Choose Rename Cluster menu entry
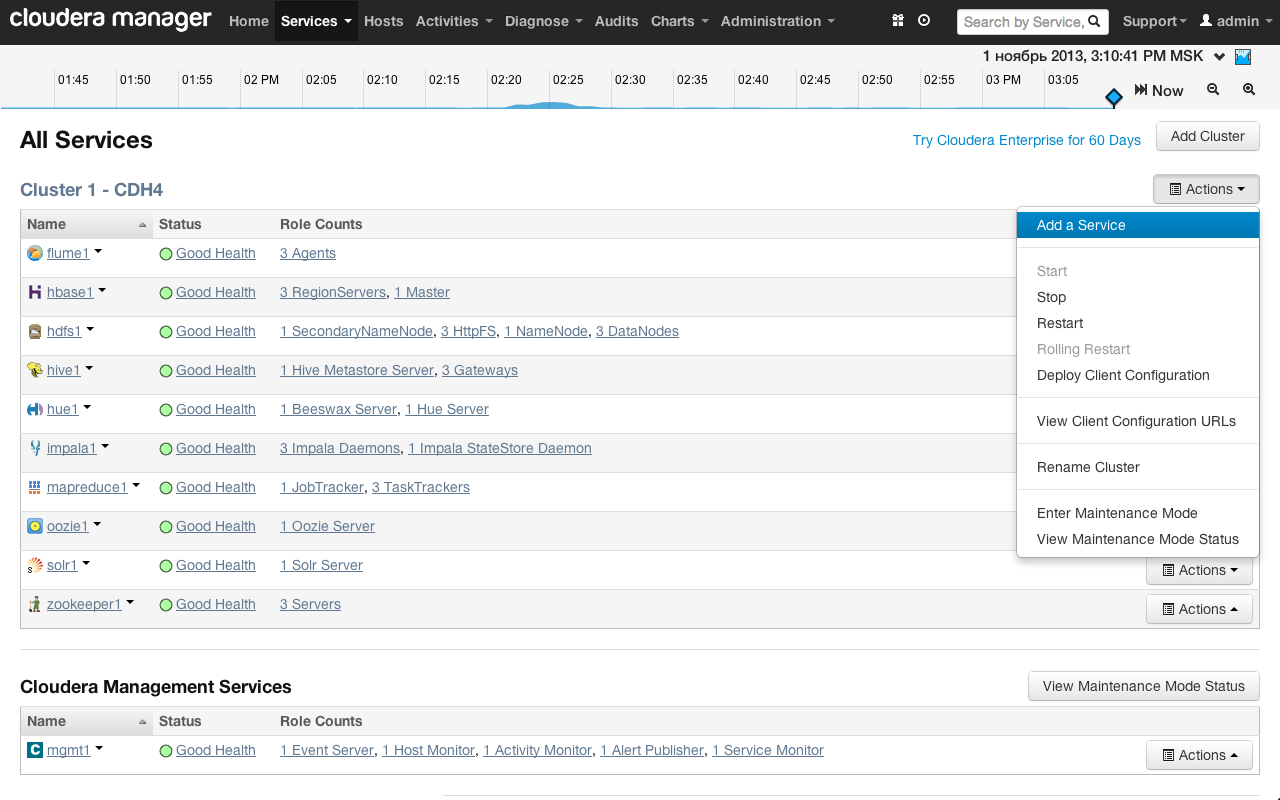 pos(1138,467)
